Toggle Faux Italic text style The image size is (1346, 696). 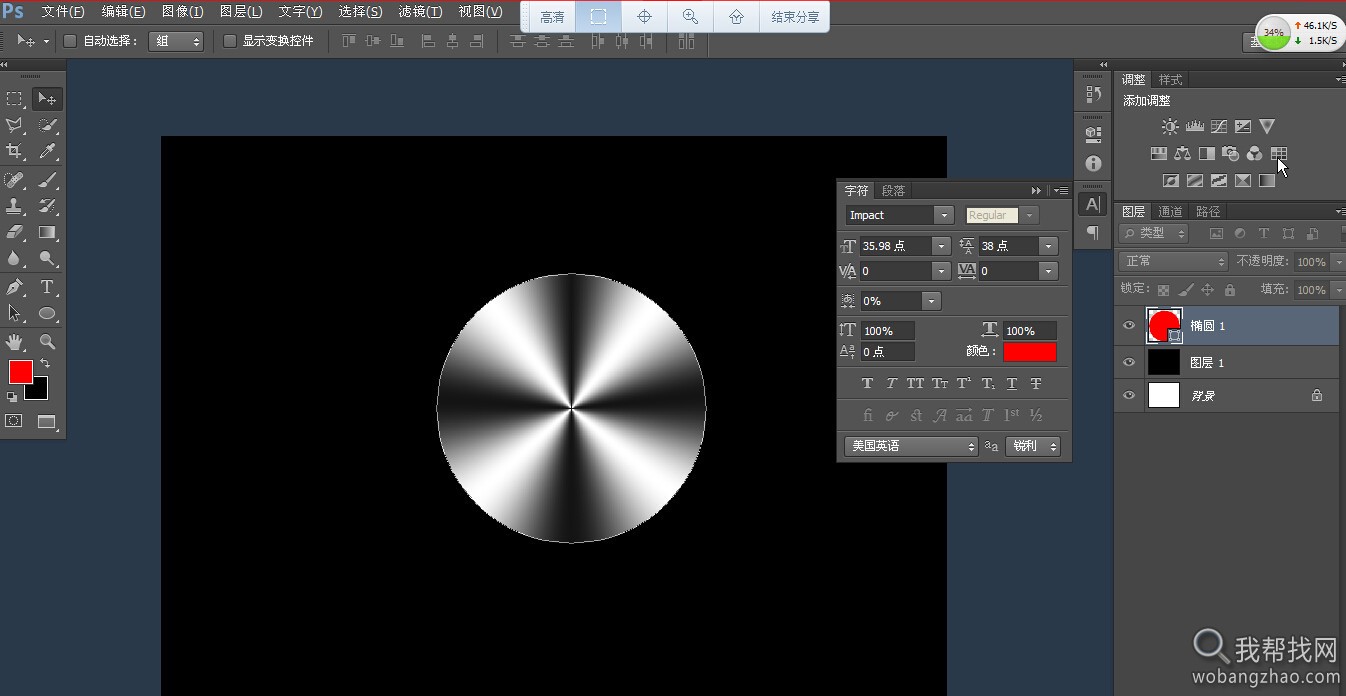(891, 383)
